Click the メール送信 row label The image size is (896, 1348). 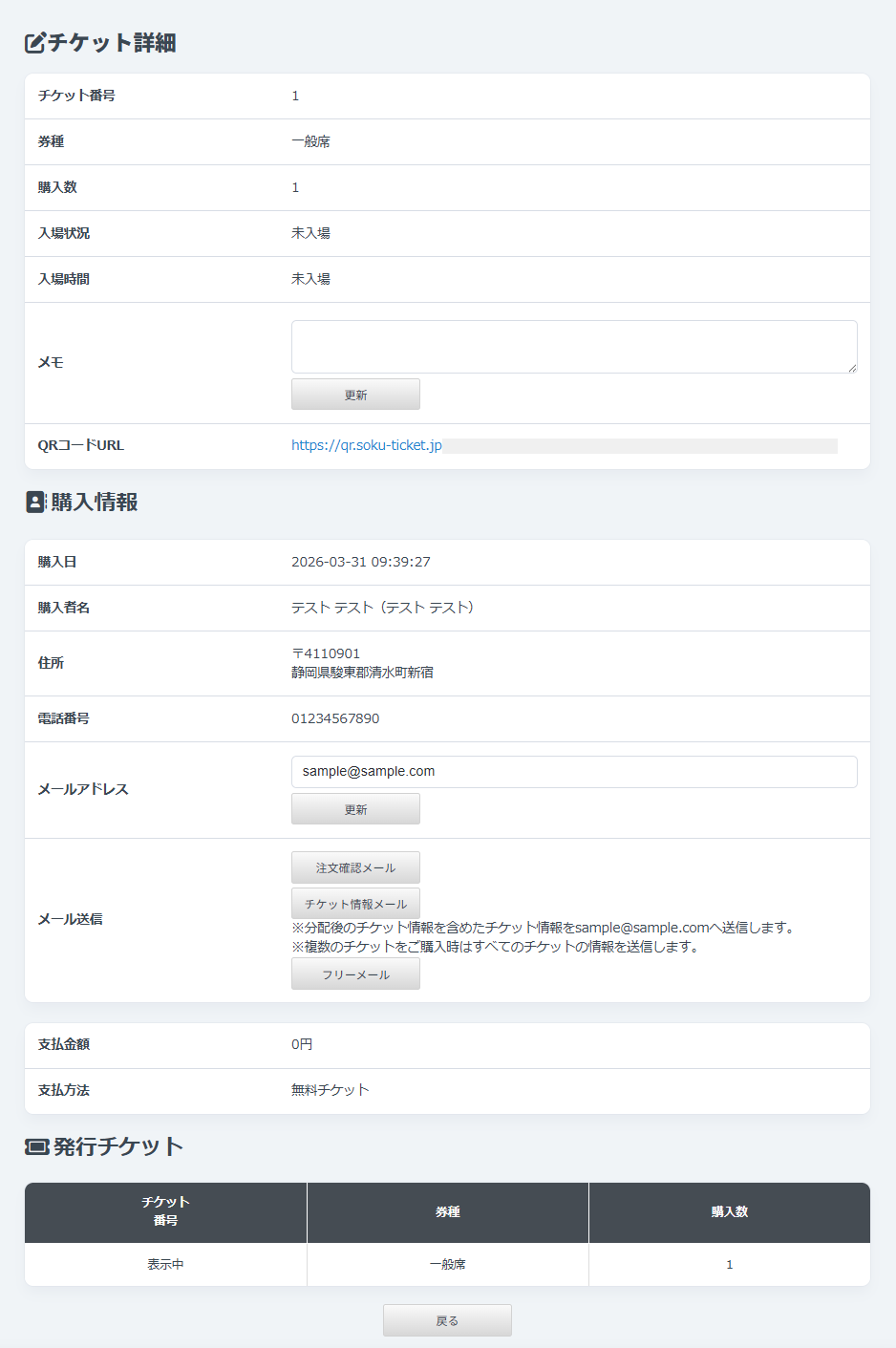70,919
